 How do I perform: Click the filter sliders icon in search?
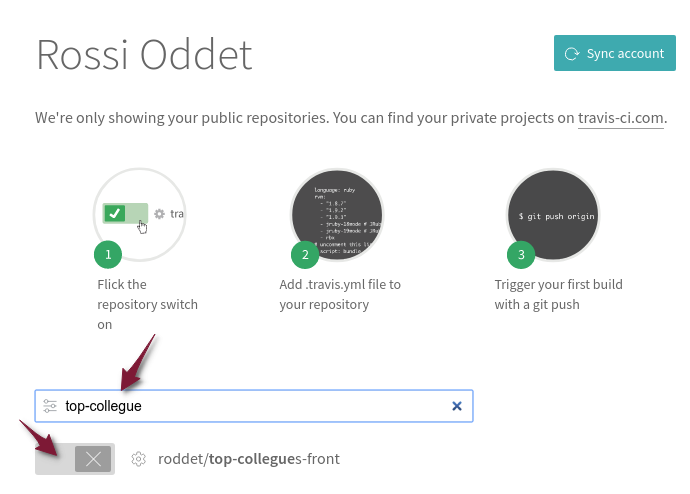click(x=50, y=406)
